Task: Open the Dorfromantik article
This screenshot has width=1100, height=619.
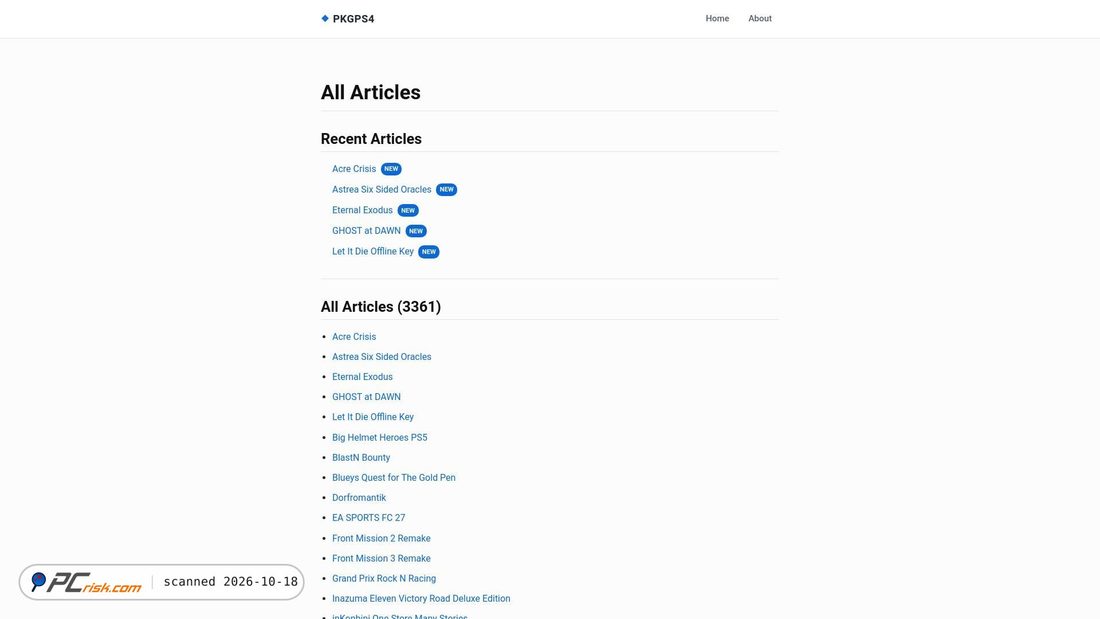Action: (x=358, y=498)
